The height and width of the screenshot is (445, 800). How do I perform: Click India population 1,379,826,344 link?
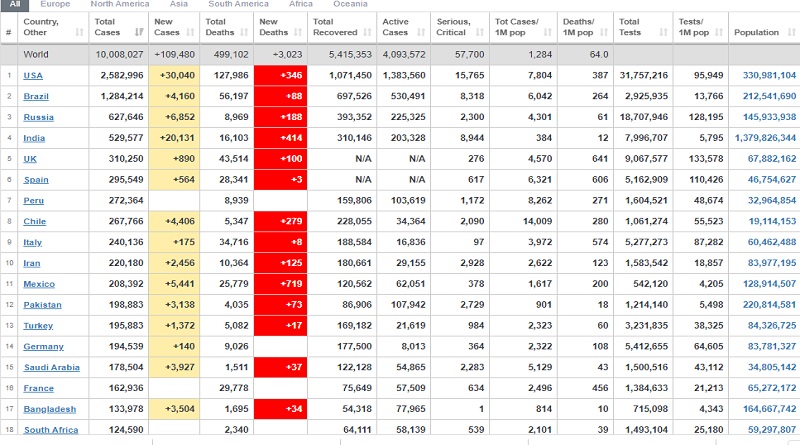coord(765,138)
